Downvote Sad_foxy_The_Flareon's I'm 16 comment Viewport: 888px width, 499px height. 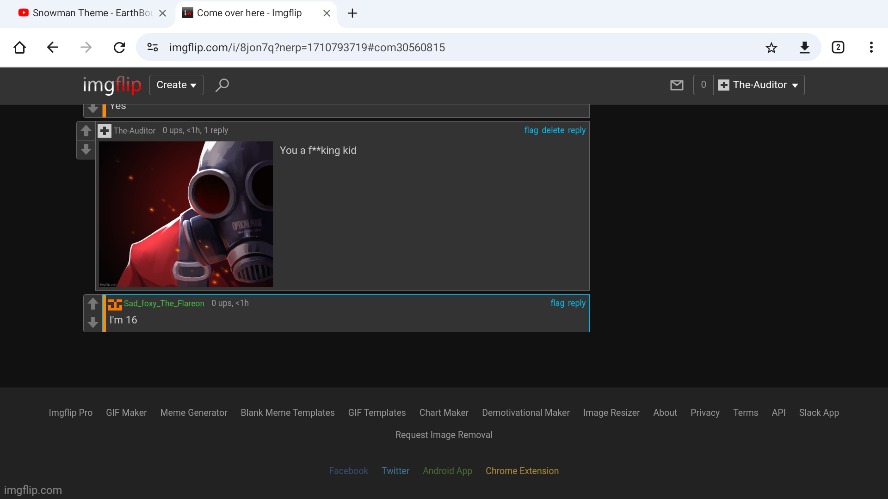click(93, 322)
